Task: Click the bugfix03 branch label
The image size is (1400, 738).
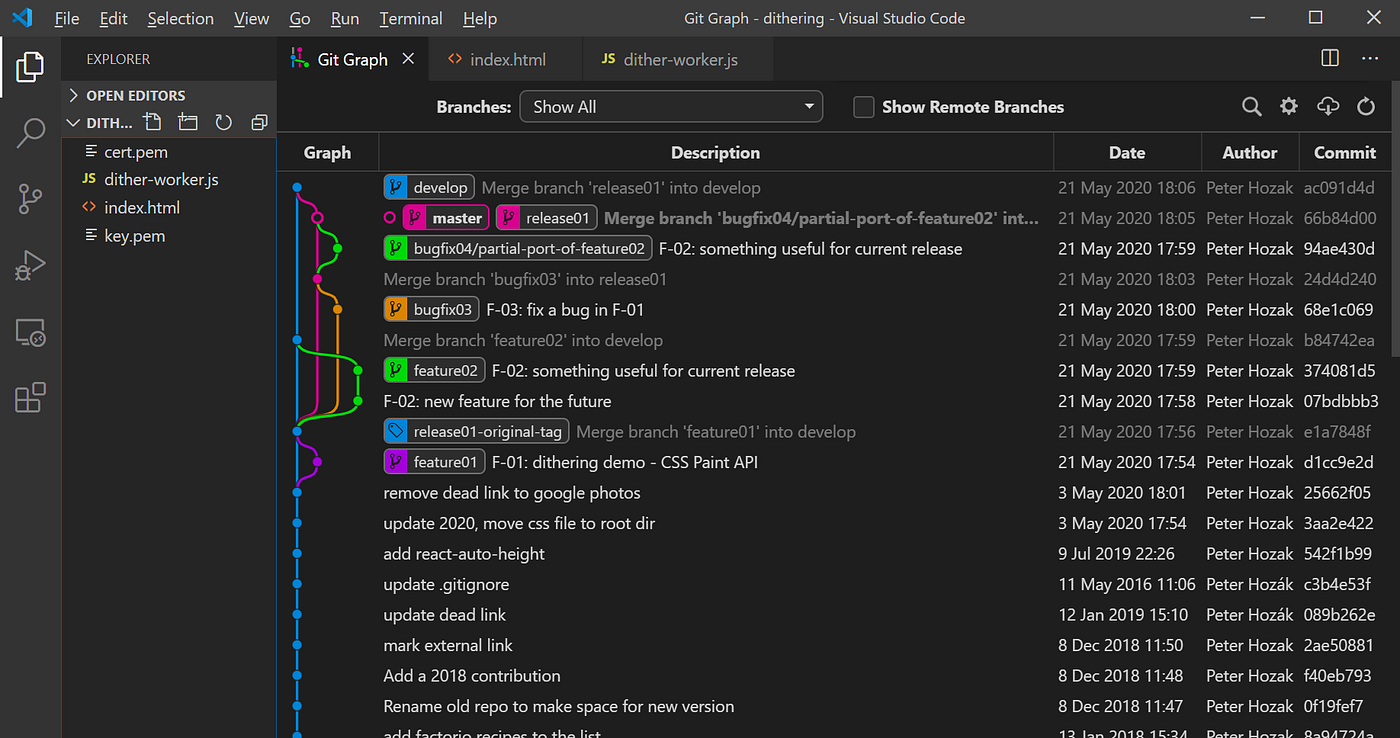Action: (x=431, y=310)
